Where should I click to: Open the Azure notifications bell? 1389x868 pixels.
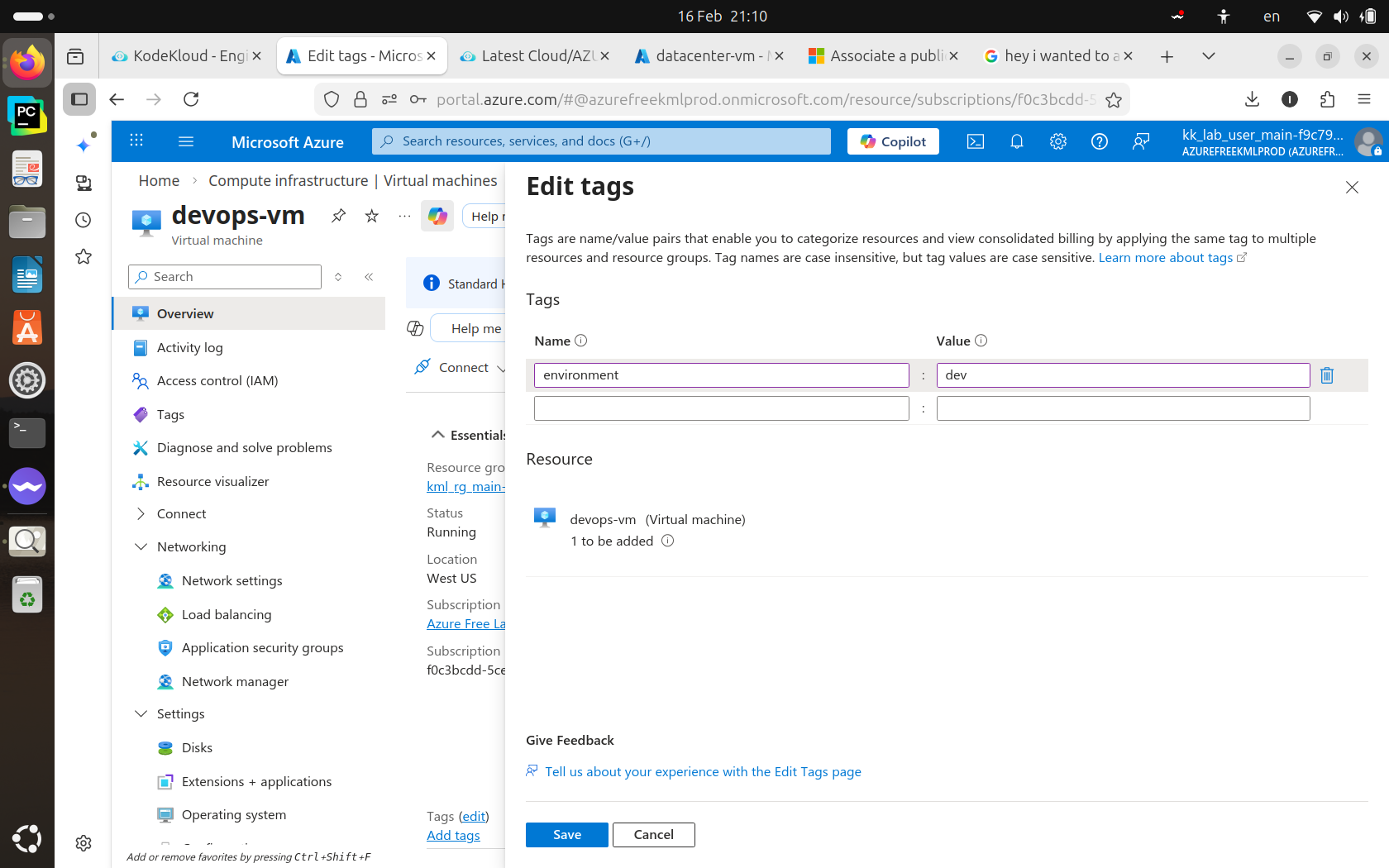coord(1017,141)
